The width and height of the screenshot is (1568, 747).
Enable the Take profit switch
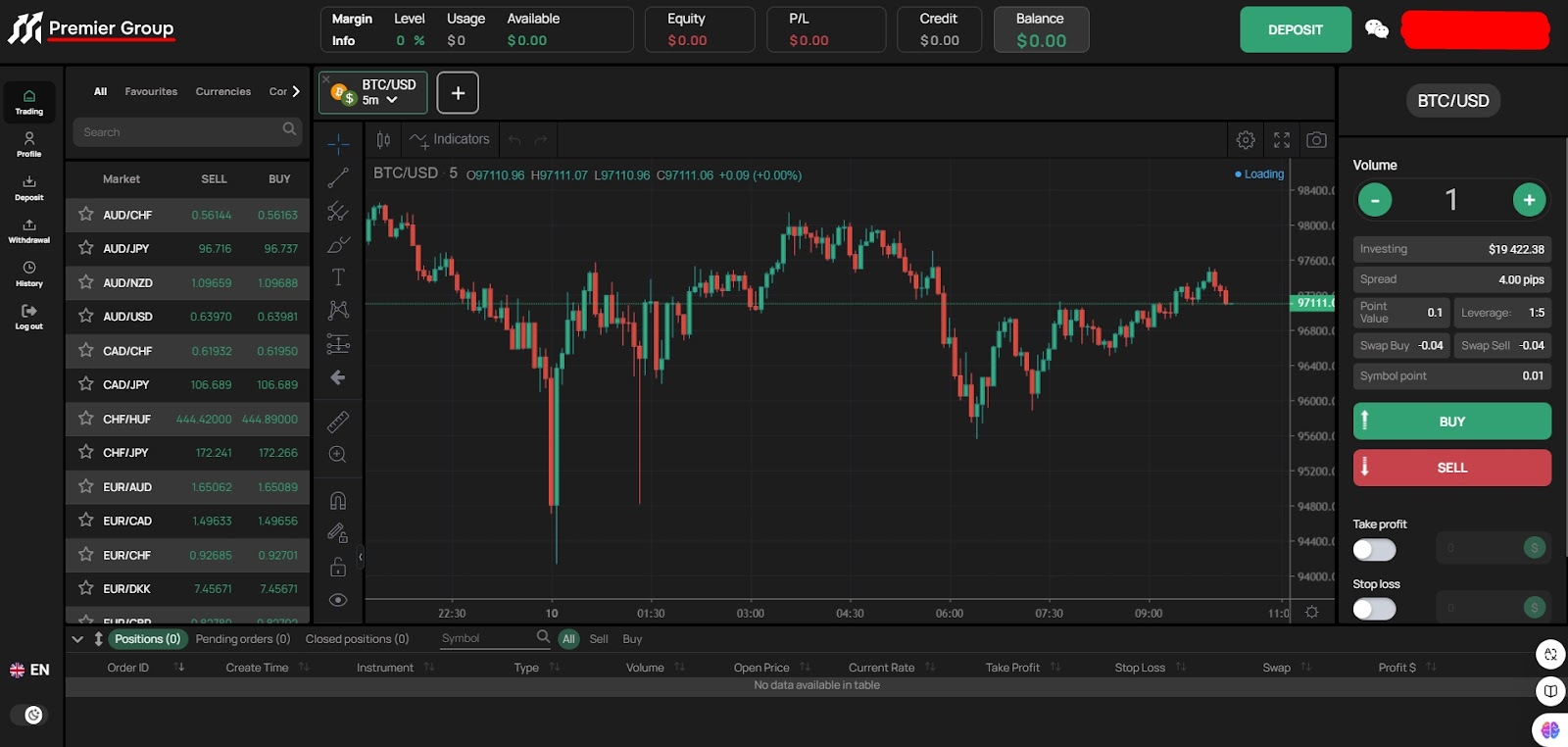(1374, 550)
